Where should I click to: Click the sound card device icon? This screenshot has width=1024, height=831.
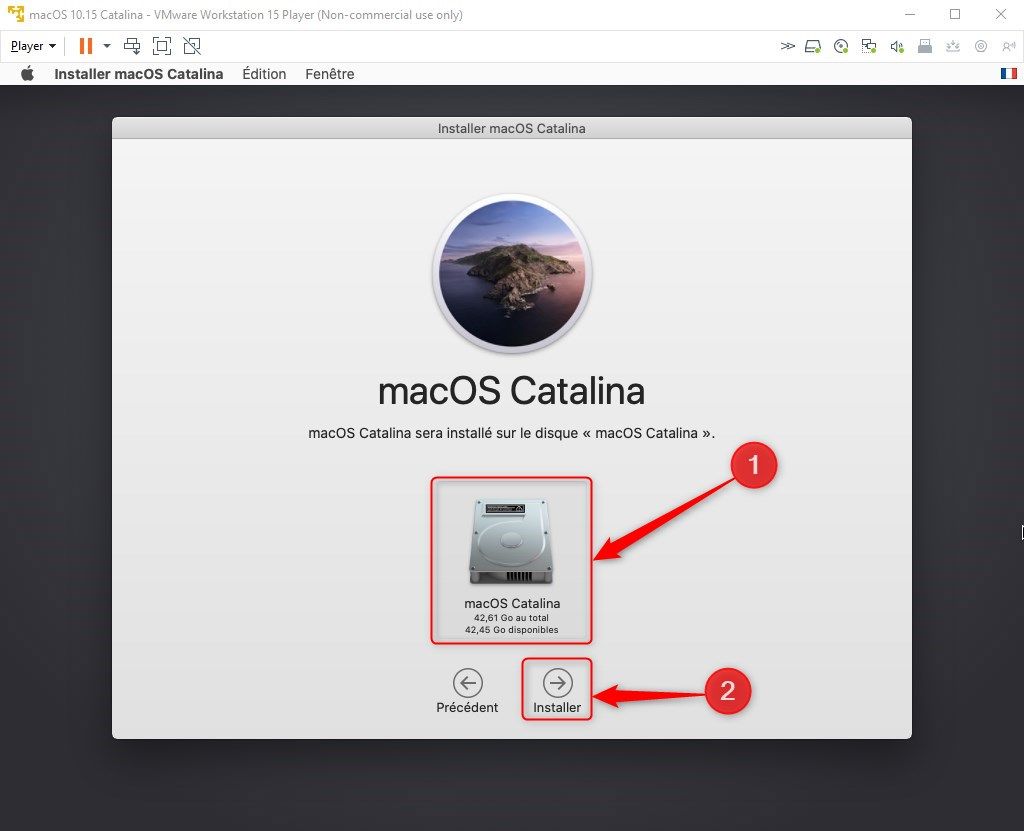point(897,46)
